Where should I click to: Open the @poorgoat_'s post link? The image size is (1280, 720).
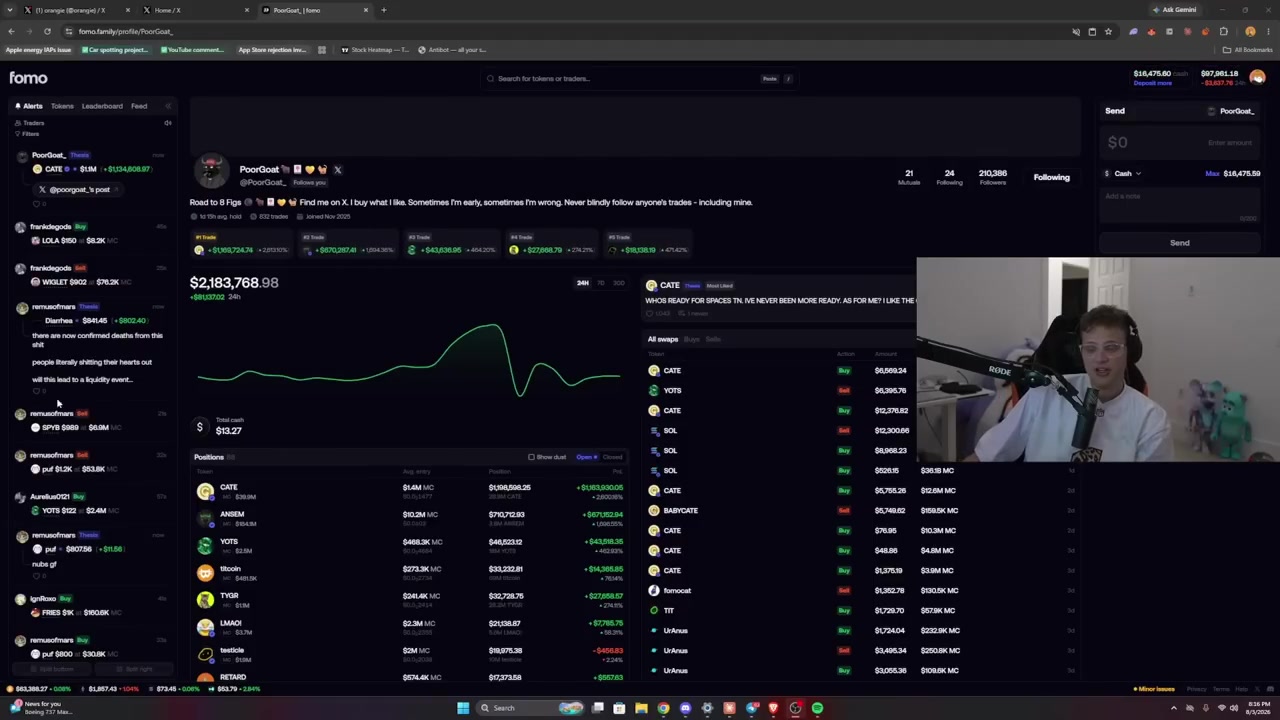pyautogui.click(x=80, y=189)
